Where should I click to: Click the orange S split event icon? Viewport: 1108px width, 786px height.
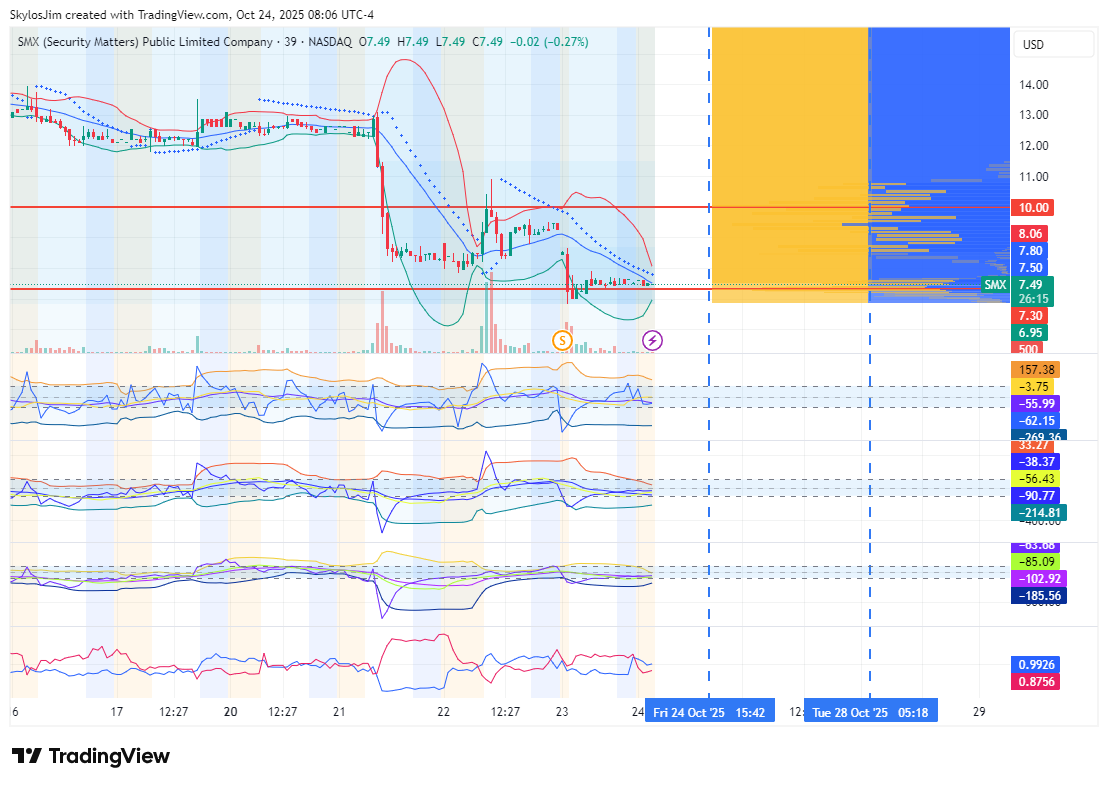pyautogui.click(x=562, y=341)
